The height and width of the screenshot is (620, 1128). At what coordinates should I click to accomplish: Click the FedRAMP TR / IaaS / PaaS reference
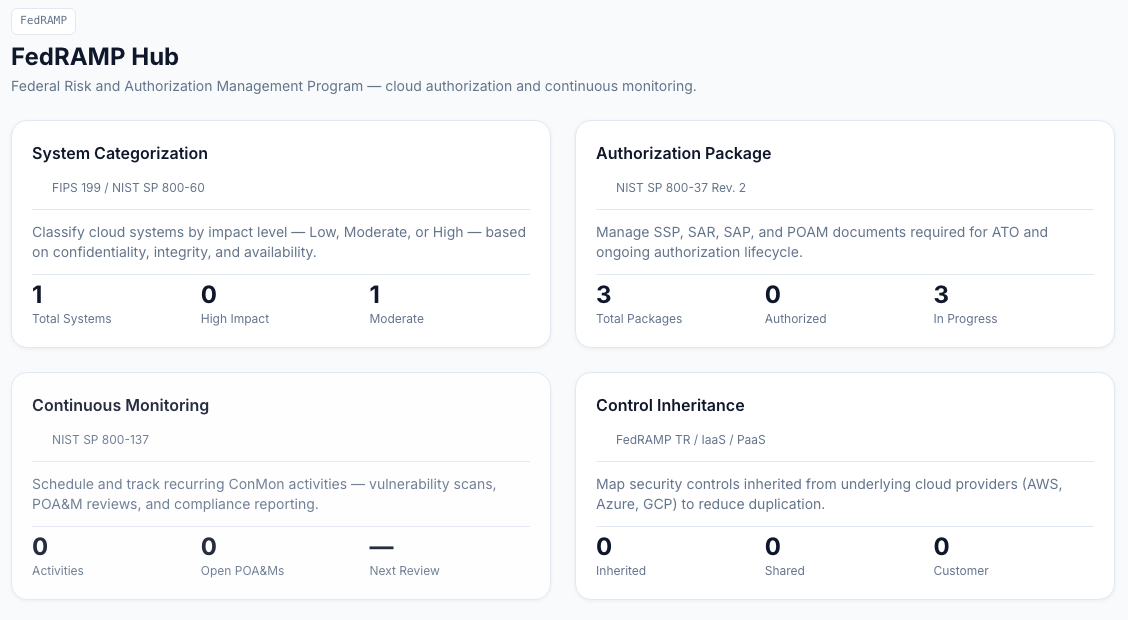[691, 439]
